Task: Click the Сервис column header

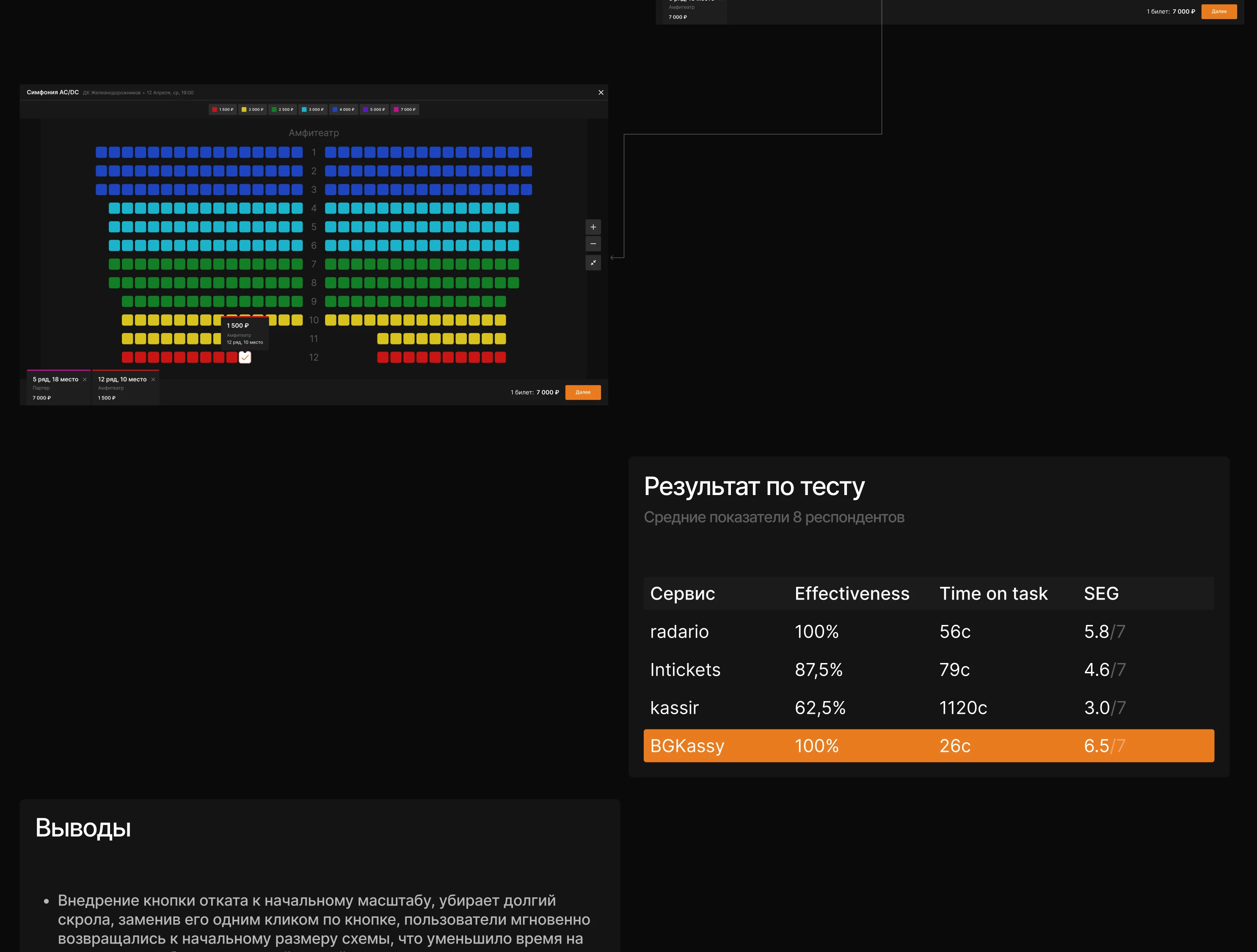Action: (683, 594)
